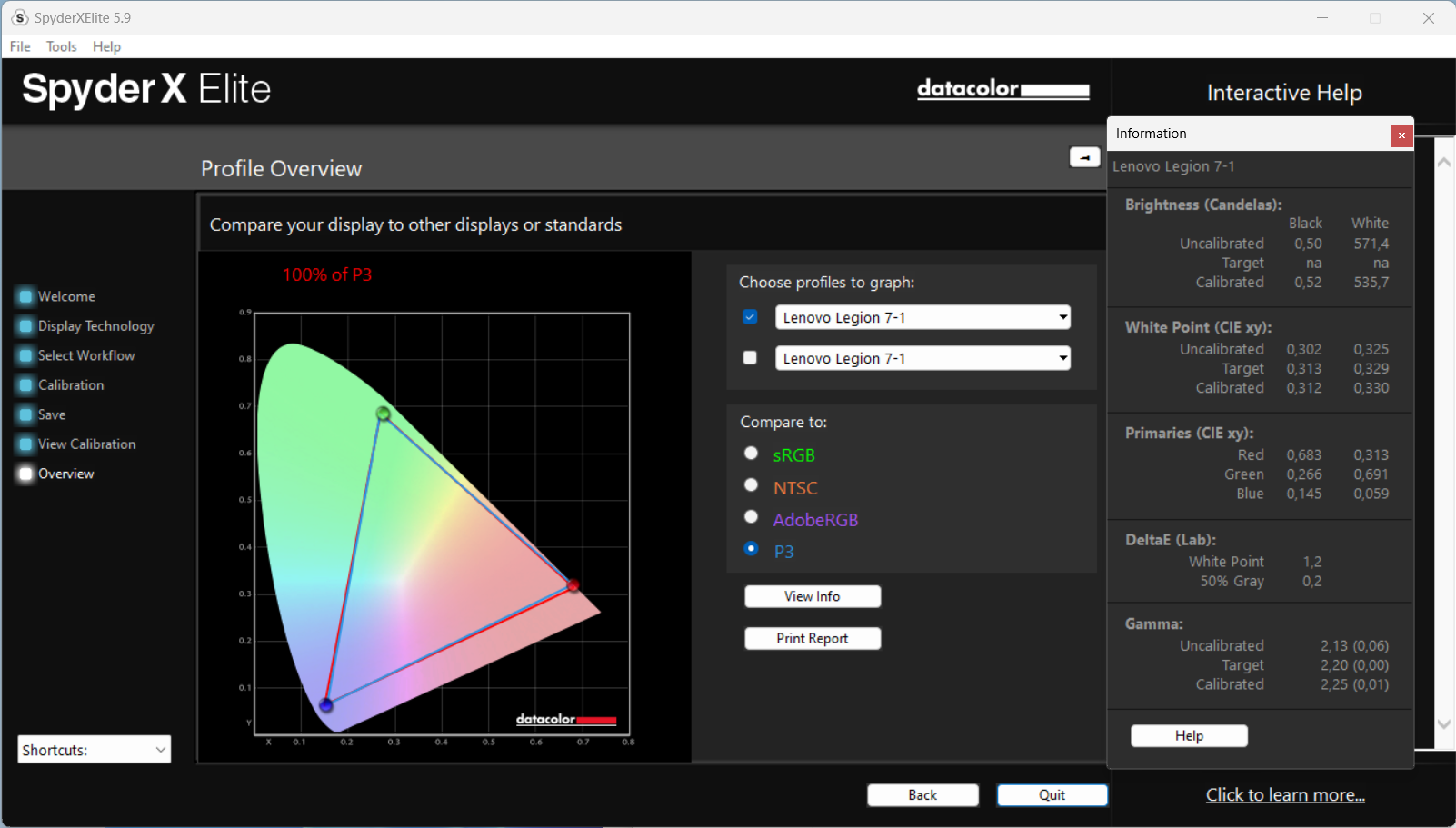Go to the Save step label

click(x=52, y=414)
